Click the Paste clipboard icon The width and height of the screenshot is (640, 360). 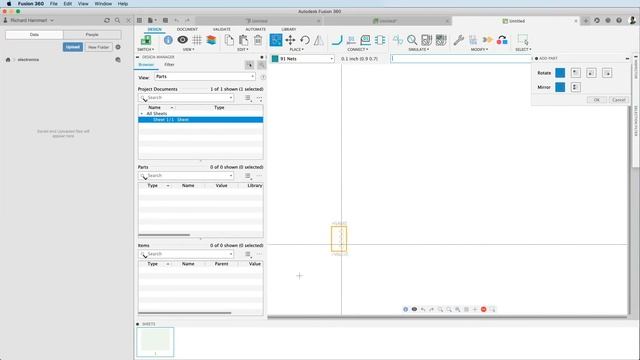coord(243,40)
